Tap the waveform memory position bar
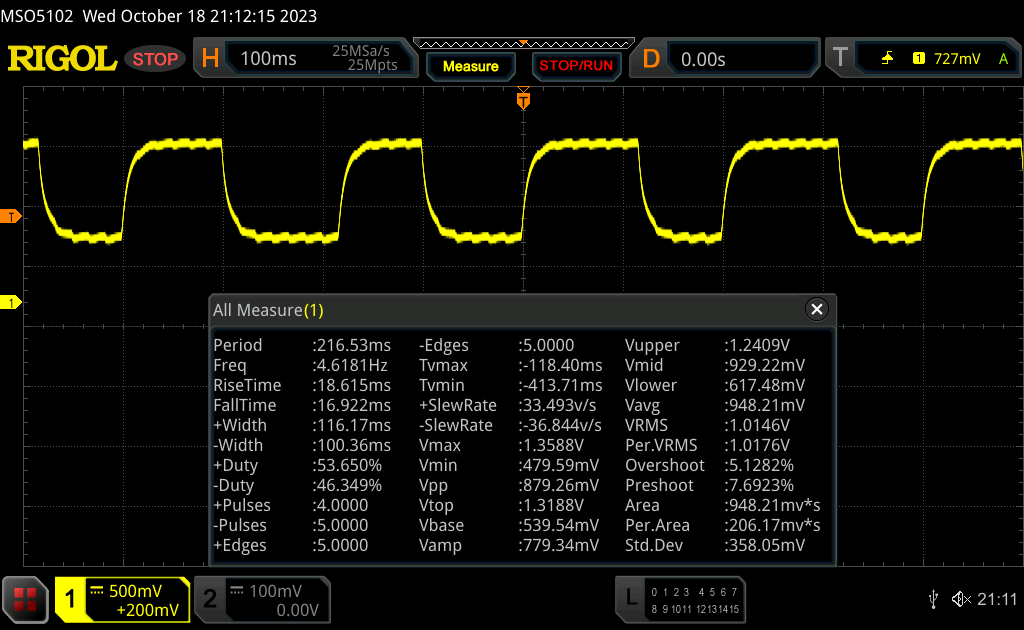Viewport: 1024px width, 630px height. [x=524, y=44]
